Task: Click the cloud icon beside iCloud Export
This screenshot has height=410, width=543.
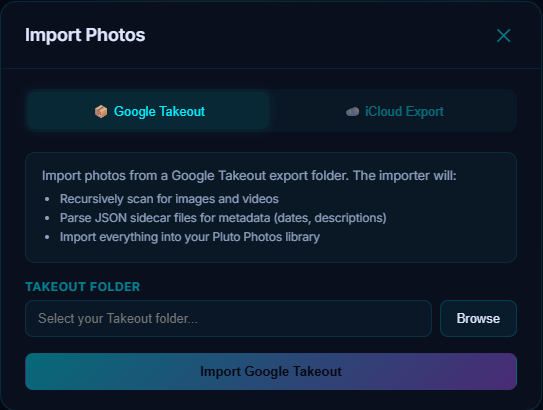Action: click(353, 112)
